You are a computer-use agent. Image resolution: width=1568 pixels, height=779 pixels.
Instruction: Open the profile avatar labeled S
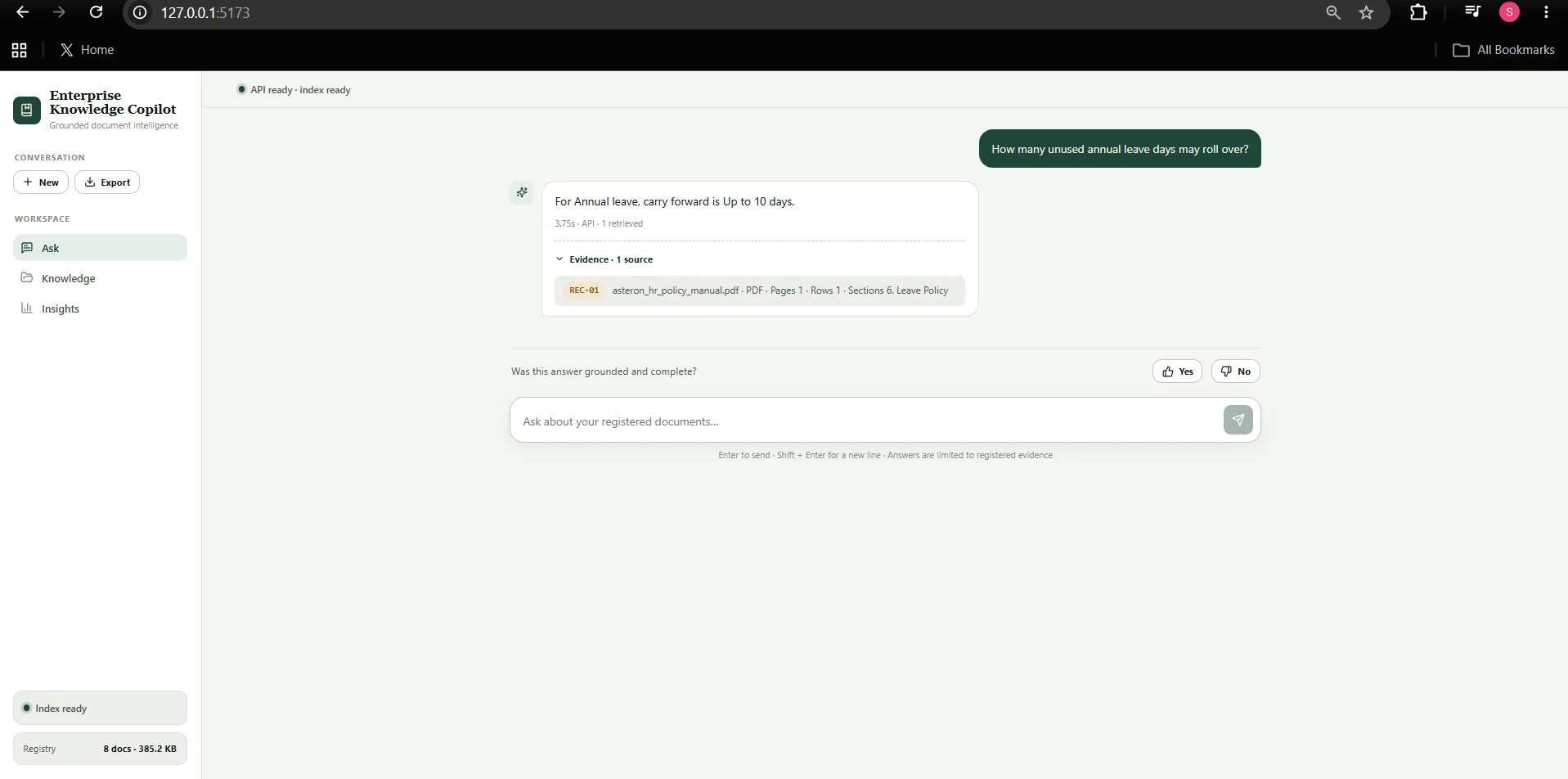pos(1509,12)
